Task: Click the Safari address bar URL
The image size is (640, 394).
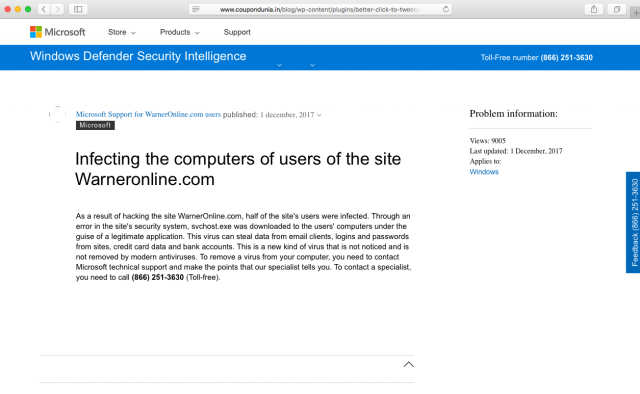Action: click(320, 9)
